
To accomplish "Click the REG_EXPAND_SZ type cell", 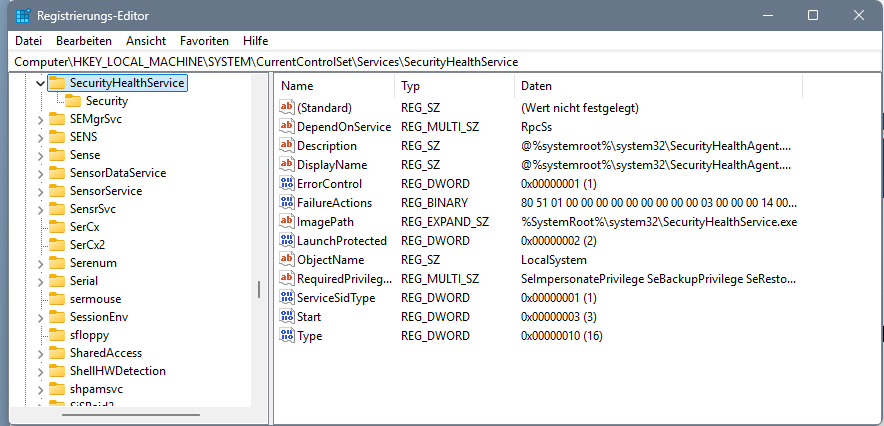I will click(445, 221).
